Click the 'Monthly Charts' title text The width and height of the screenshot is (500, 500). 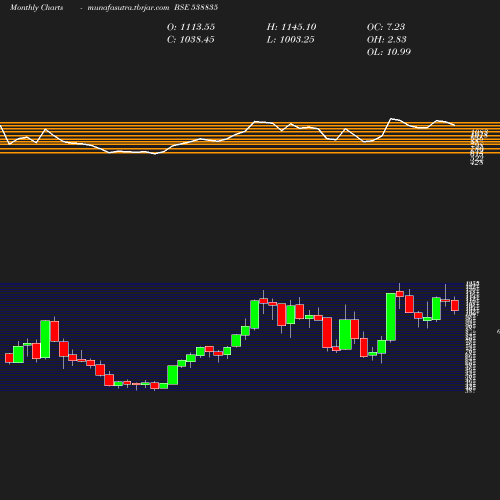tap(36, 8)
